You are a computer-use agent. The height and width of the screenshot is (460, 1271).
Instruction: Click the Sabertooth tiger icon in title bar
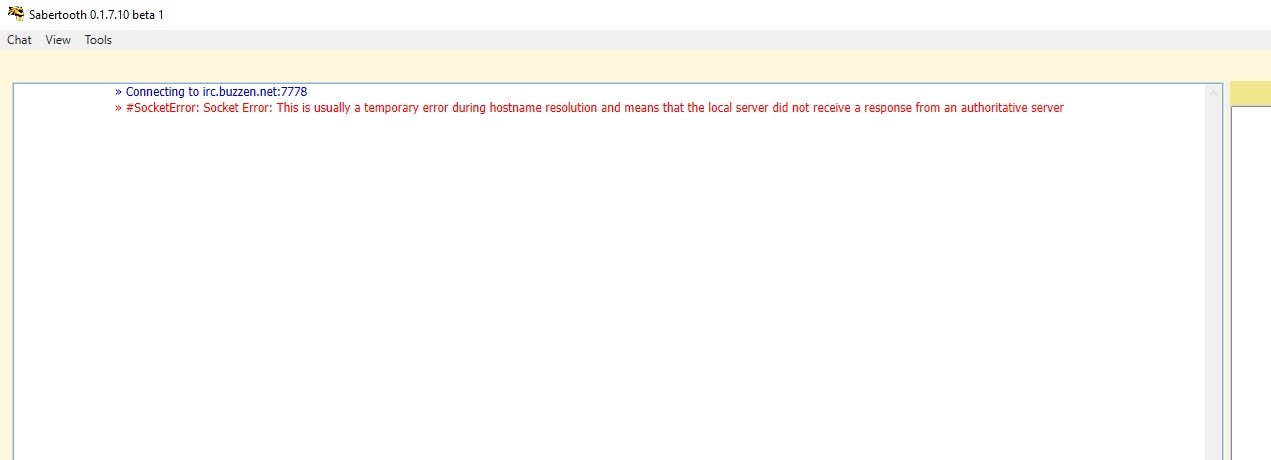[x=15, y=15]
